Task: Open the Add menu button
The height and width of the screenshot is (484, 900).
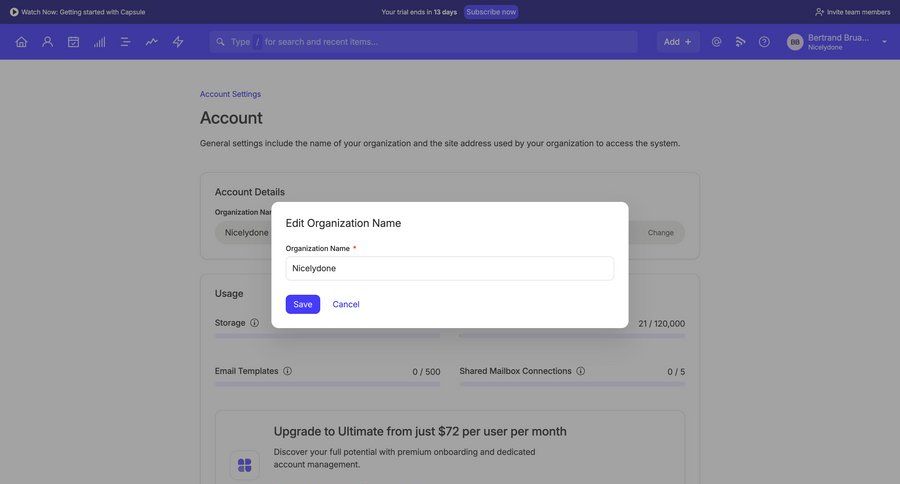Action: click(x=677, y=42)
